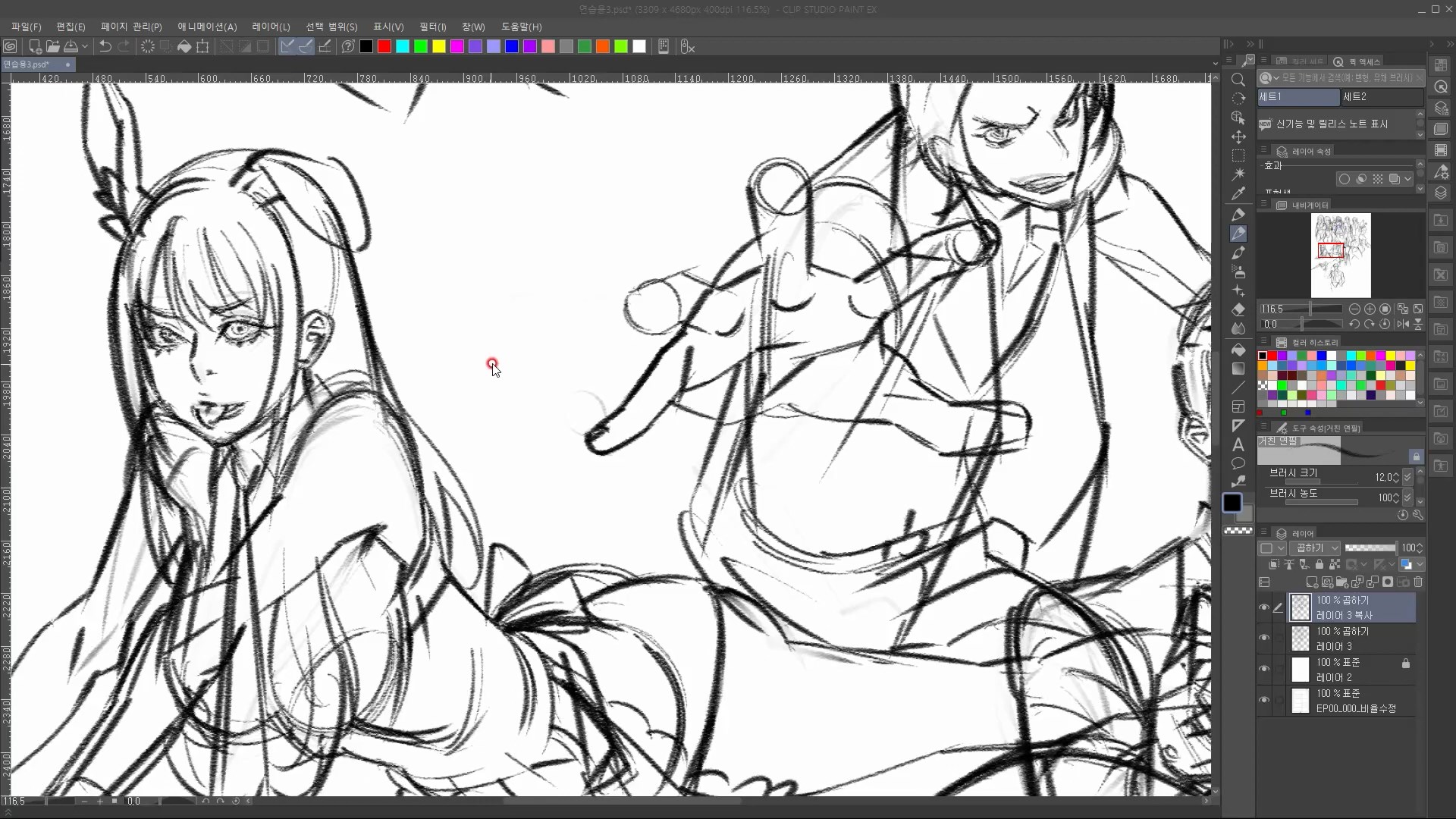Click 신기능 및 릴리스 노트 표시 button
1456x819 pixels.
1332,124
